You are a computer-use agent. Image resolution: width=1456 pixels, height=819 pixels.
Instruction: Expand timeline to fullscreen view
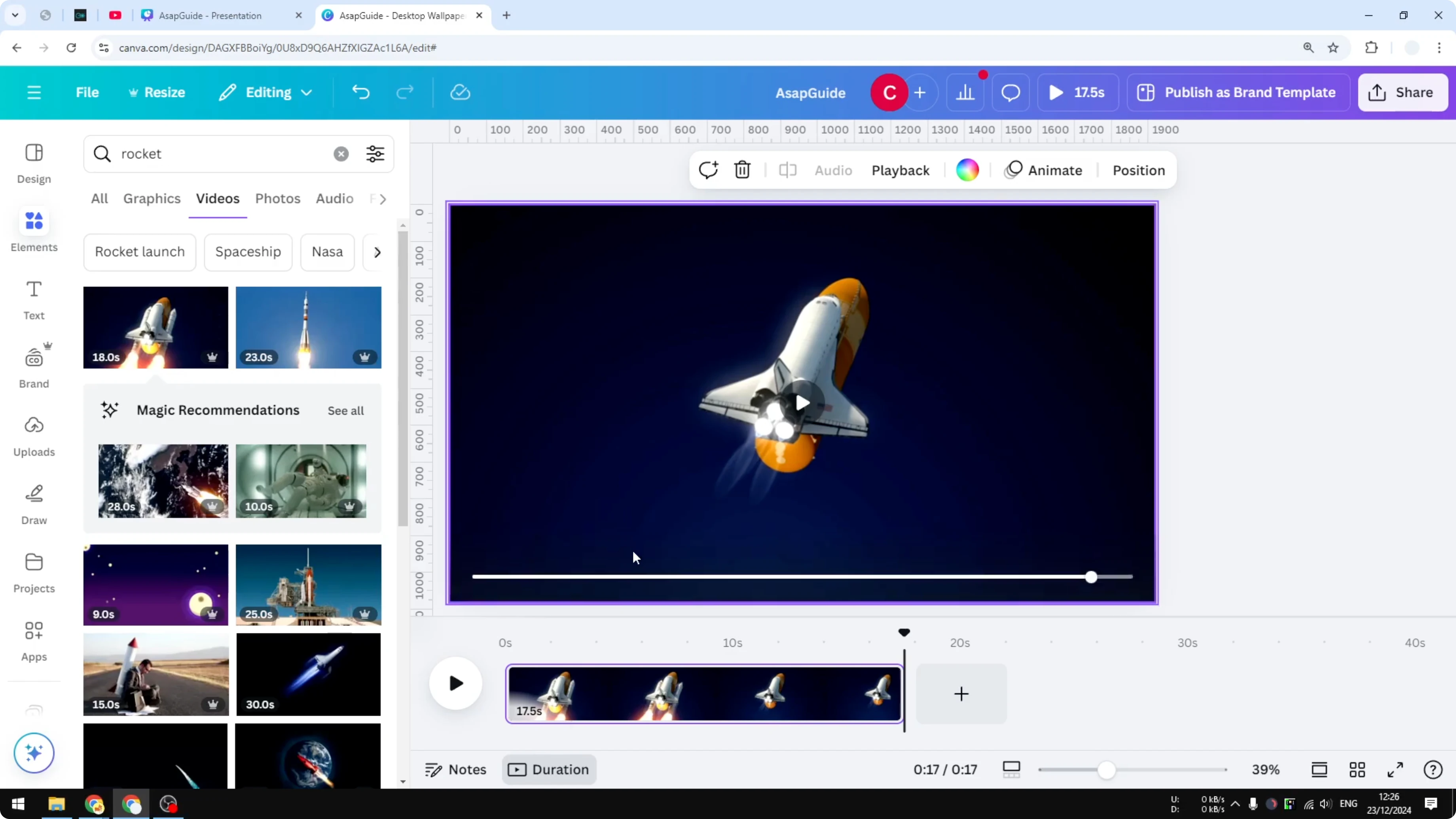(1395, 769)
